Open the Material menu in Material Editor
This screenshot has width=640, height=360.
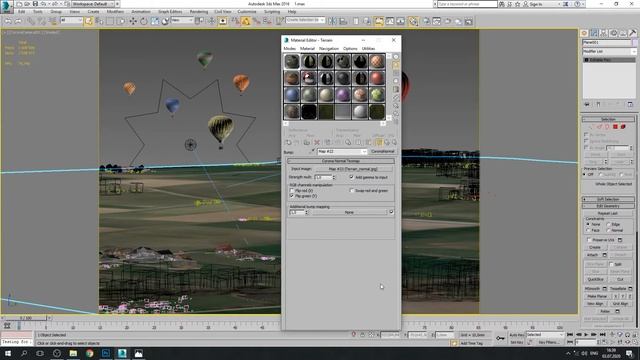point(307,49)
